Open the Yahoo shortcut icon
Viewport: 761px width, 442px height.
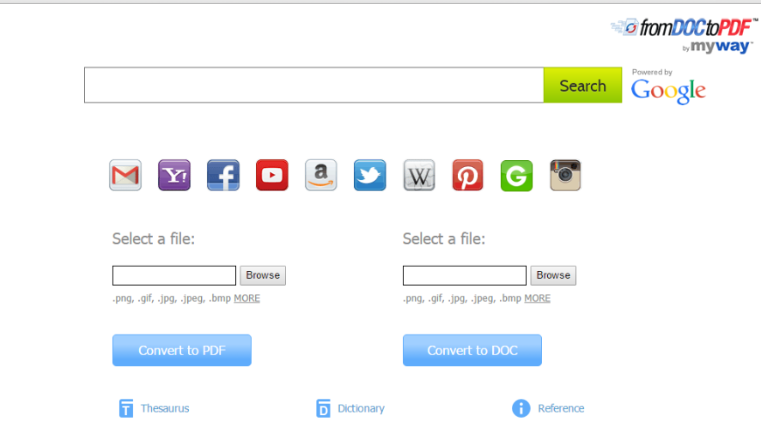point(174,175)
